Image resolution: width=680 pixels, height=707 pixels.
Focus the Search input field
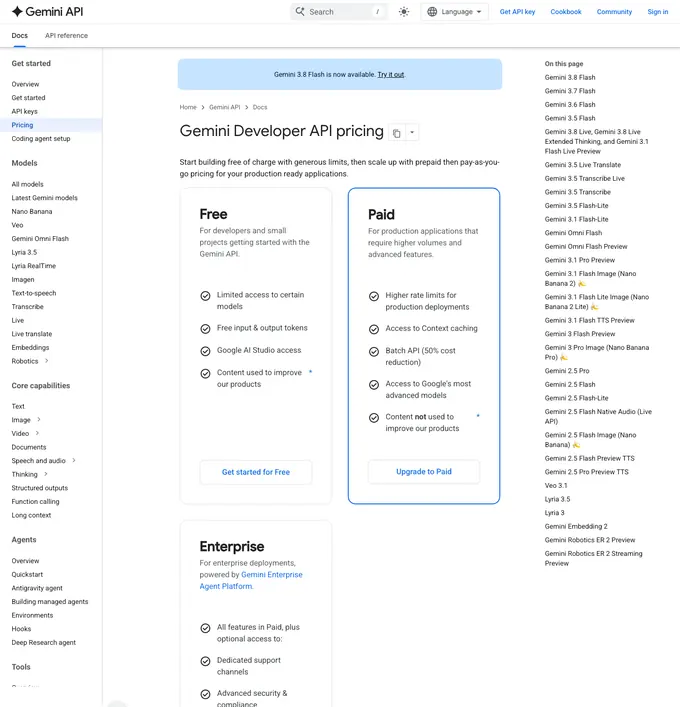click(339, 12)
